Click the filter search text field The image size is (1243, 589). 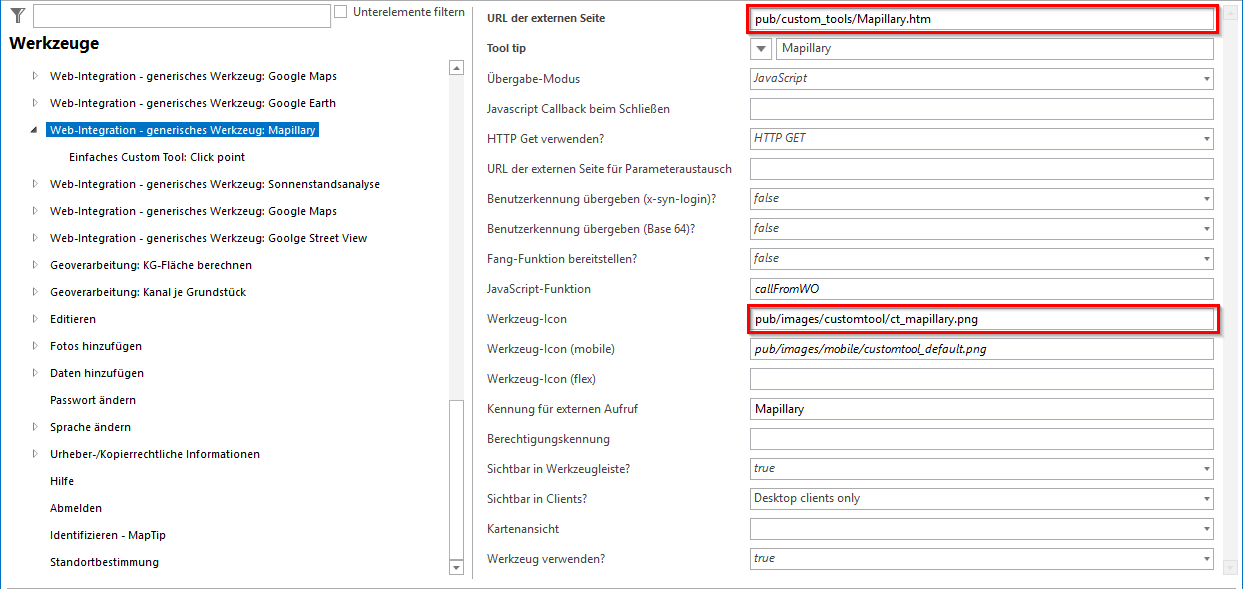(x=181, y=16)
